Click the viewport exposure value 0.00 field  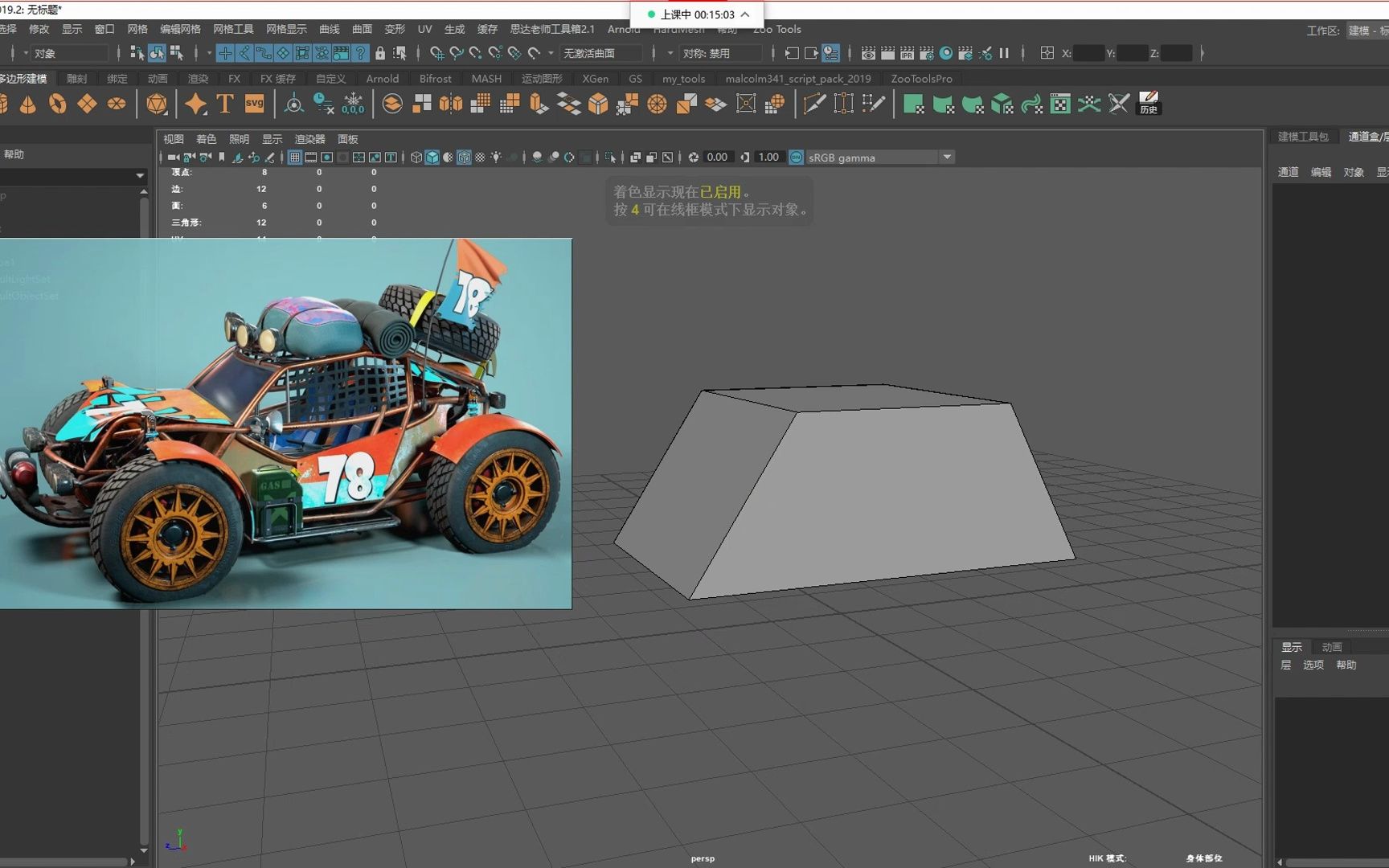click(717, 158)
